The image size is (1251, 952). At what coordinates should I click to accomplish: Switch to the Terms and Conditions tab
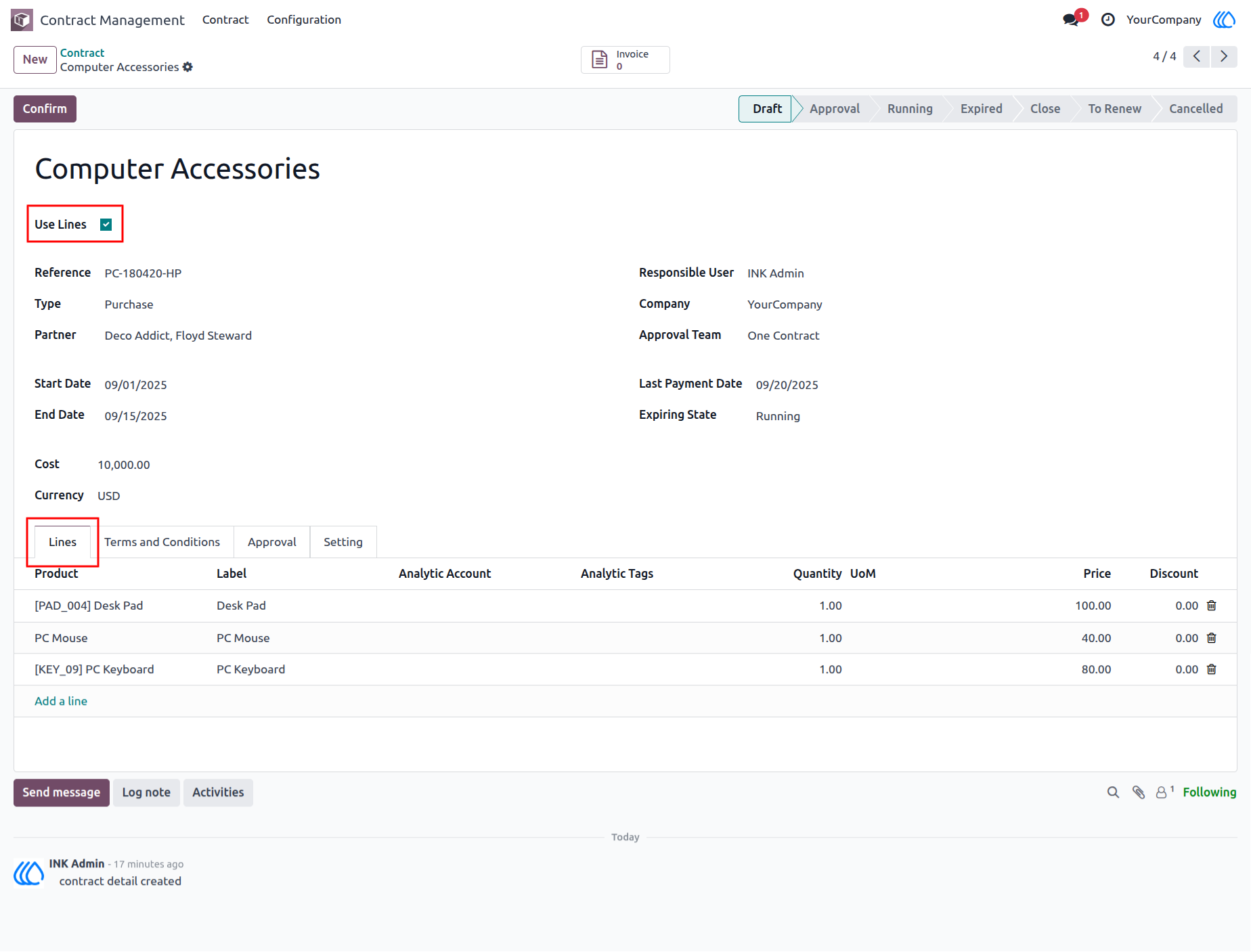pos(162,542)
